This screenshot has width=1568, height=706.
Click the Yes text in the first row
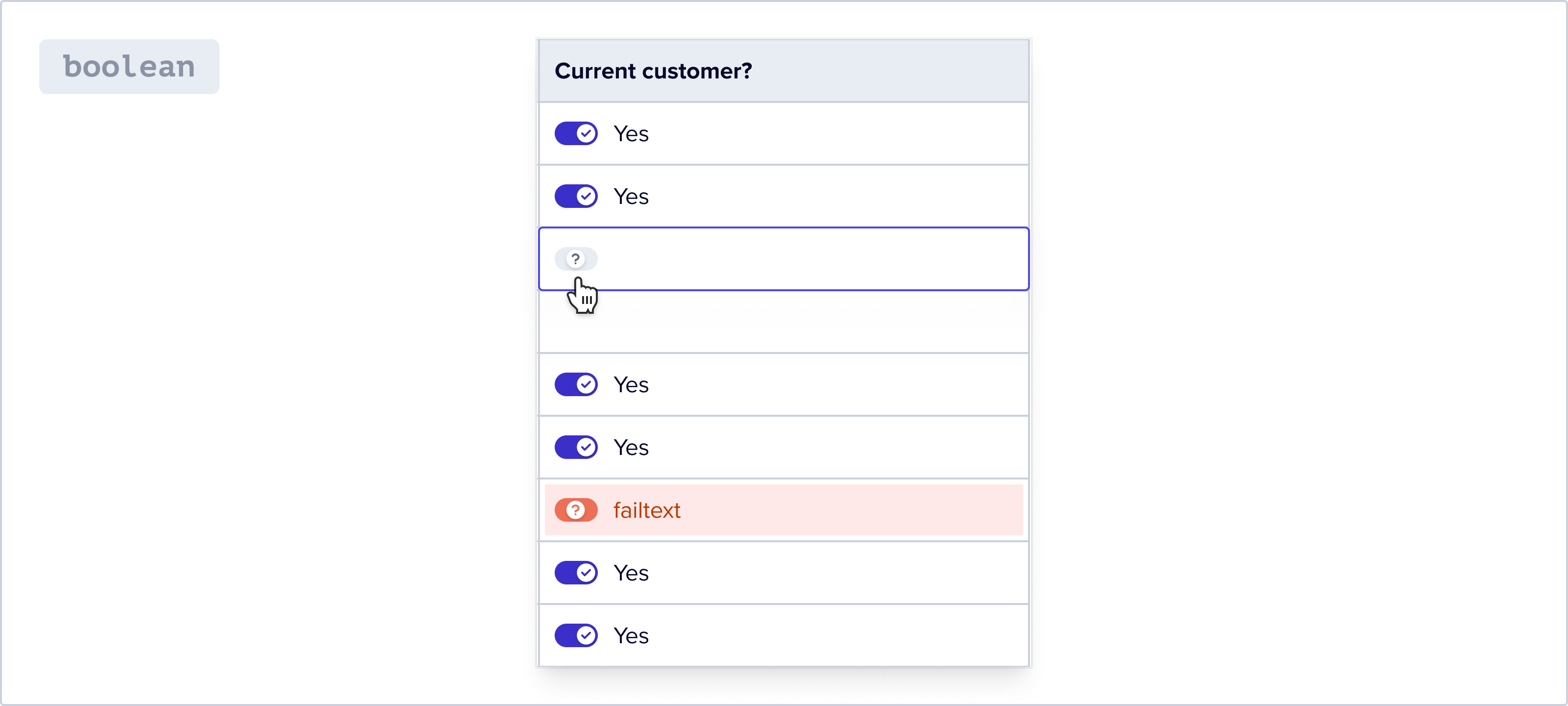pos(631,134)
